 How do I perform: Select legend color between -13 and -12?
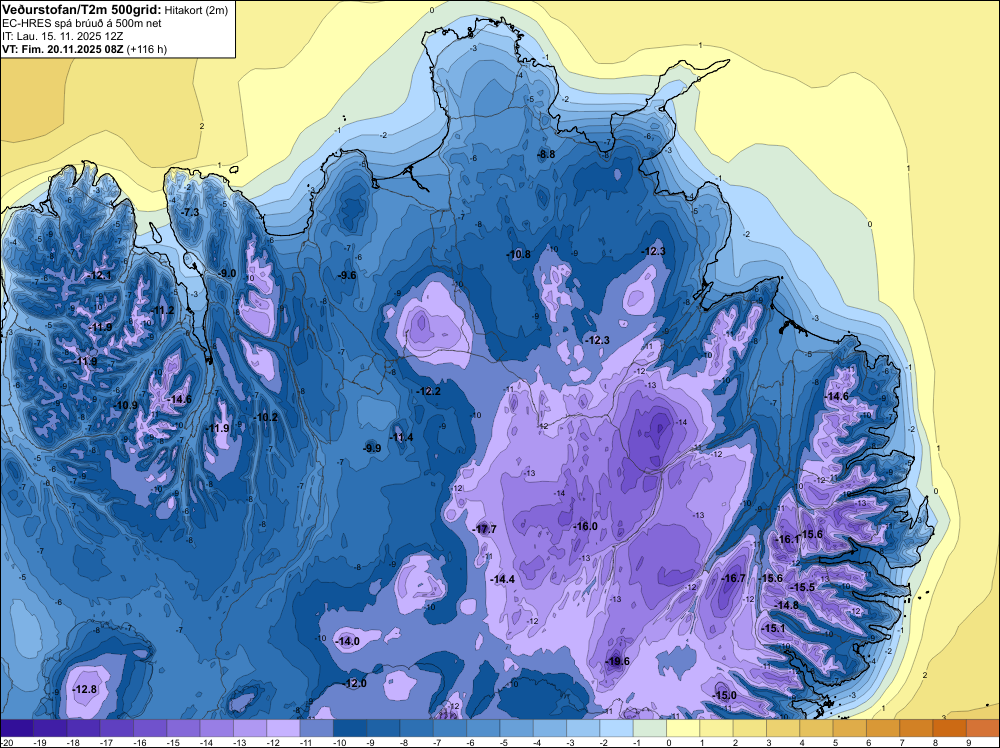249,728
